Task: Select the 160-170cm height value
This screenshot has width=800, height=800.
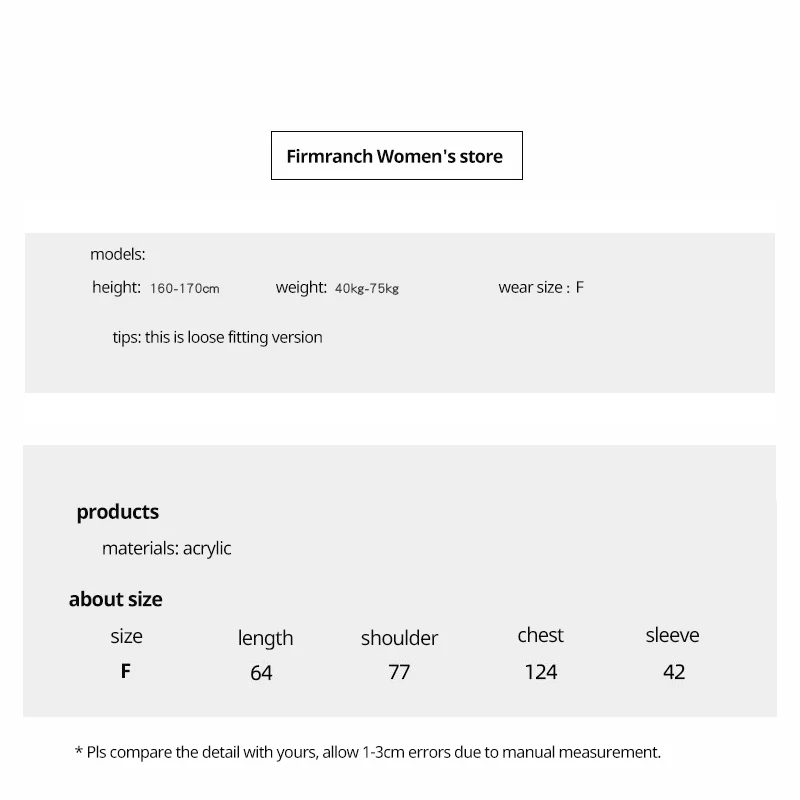Action: [x=184, y=289]
